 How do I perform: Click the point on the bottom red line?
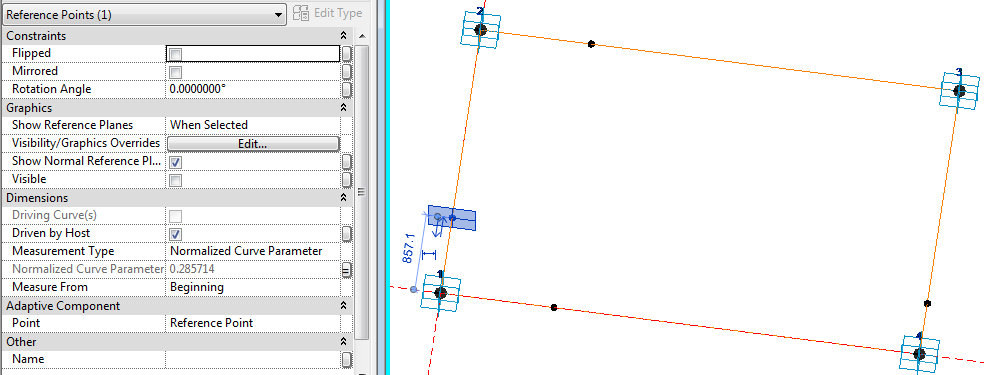point(554,307)
